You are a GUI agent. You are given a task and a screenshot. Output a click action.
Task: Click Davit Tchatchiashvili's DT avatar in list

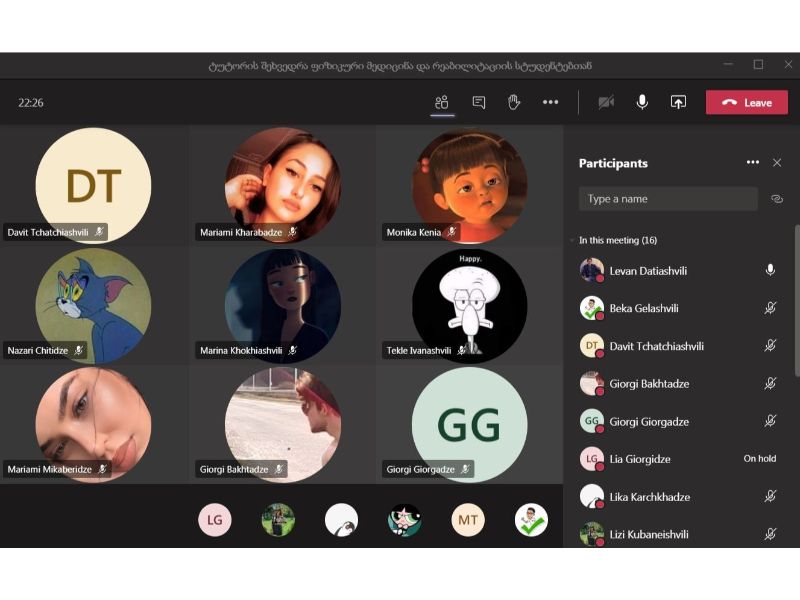point(592,345)
